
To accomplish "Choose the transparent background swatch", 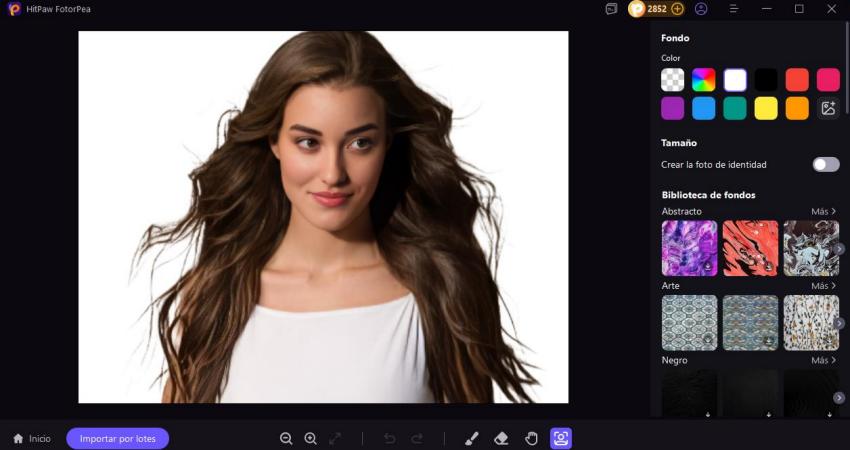I will click(673, 80).
